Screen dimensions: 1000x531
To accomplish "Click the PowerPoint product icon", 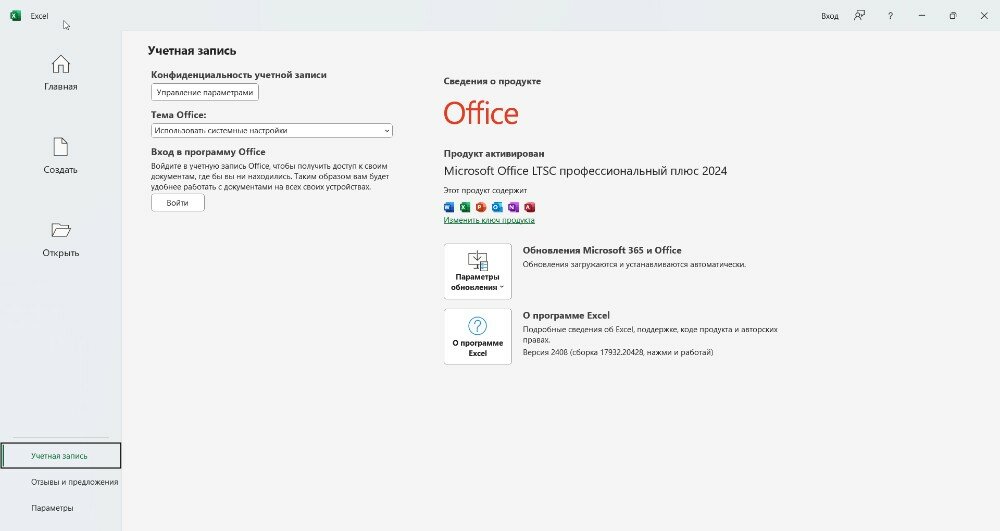I will pyautogui.click(x=481, y=207).
